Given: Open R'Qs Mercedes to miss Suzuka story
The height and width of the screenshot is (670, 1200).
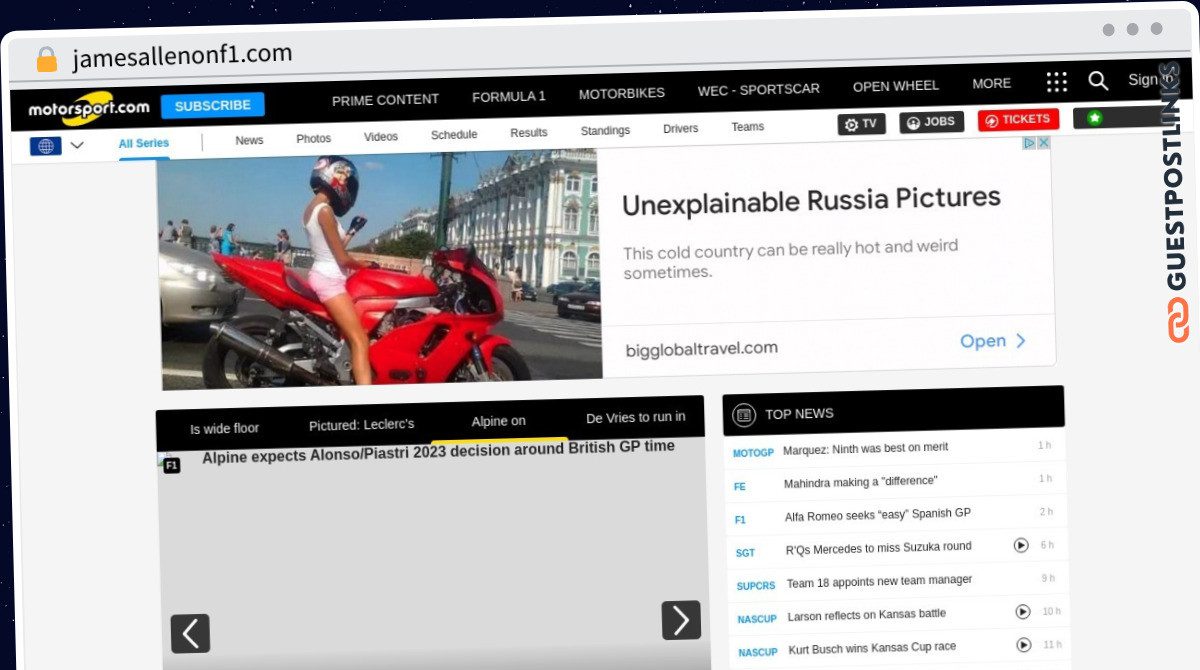Looking at the screenshot, I should pos(878,548).
